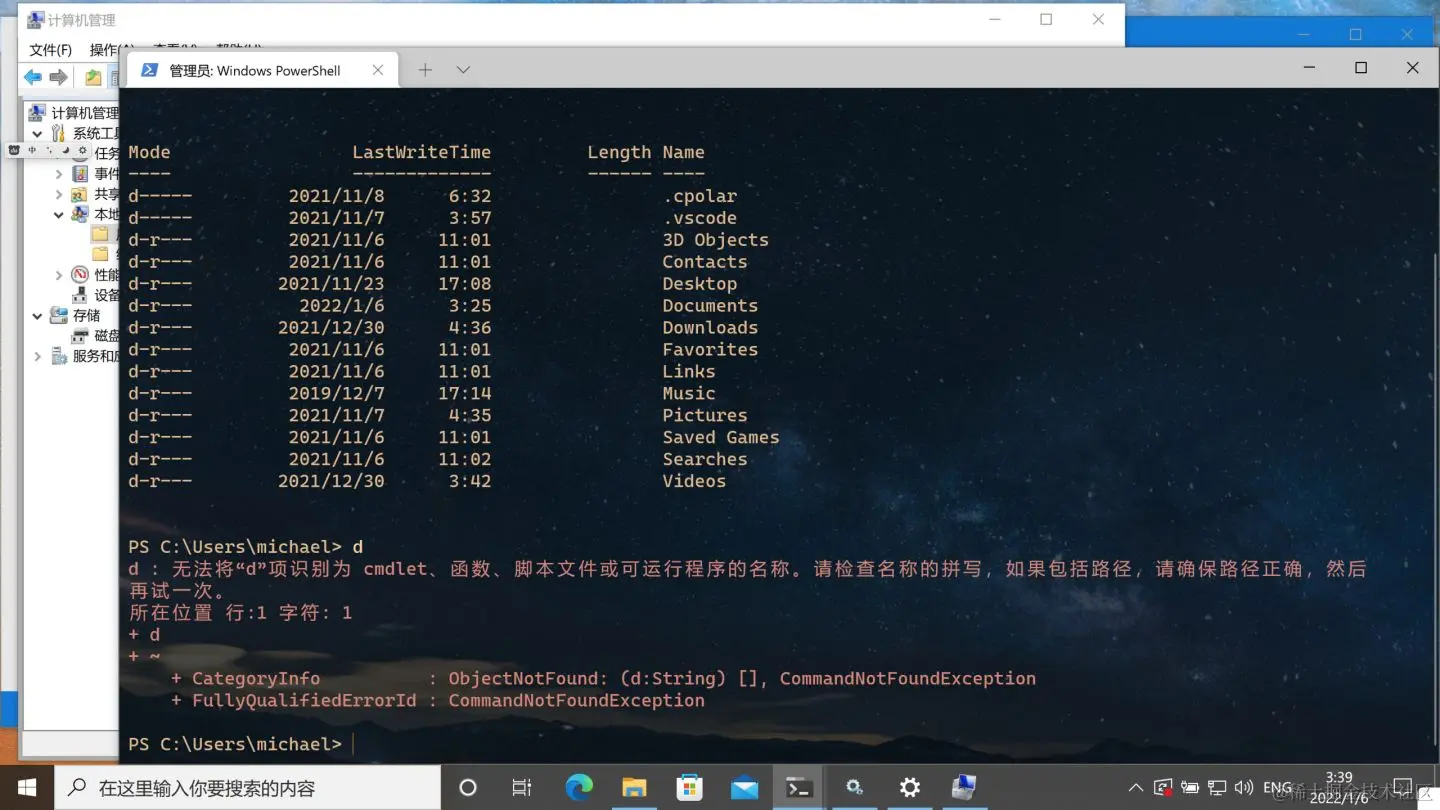The image size is (1440, 810).
Task: Click the up-folder icon in Computer Management toolbar
Action: (93, 77)
